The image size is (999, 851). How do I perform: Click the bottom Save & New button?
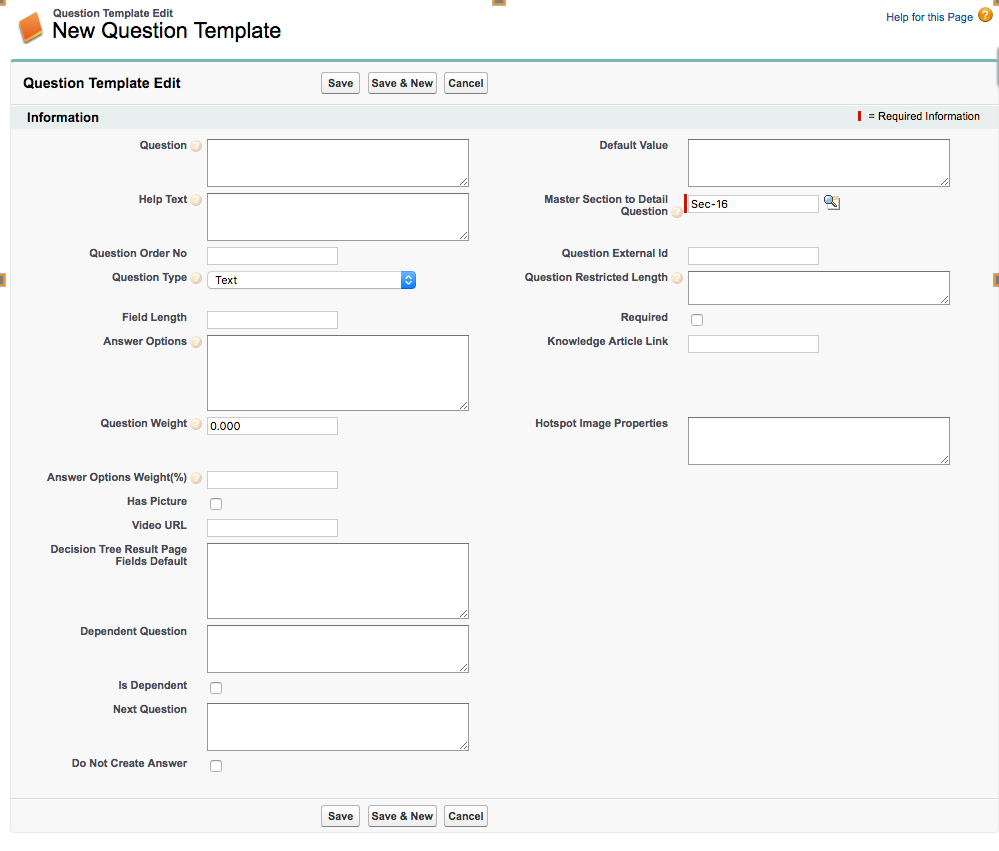[402, 816]
